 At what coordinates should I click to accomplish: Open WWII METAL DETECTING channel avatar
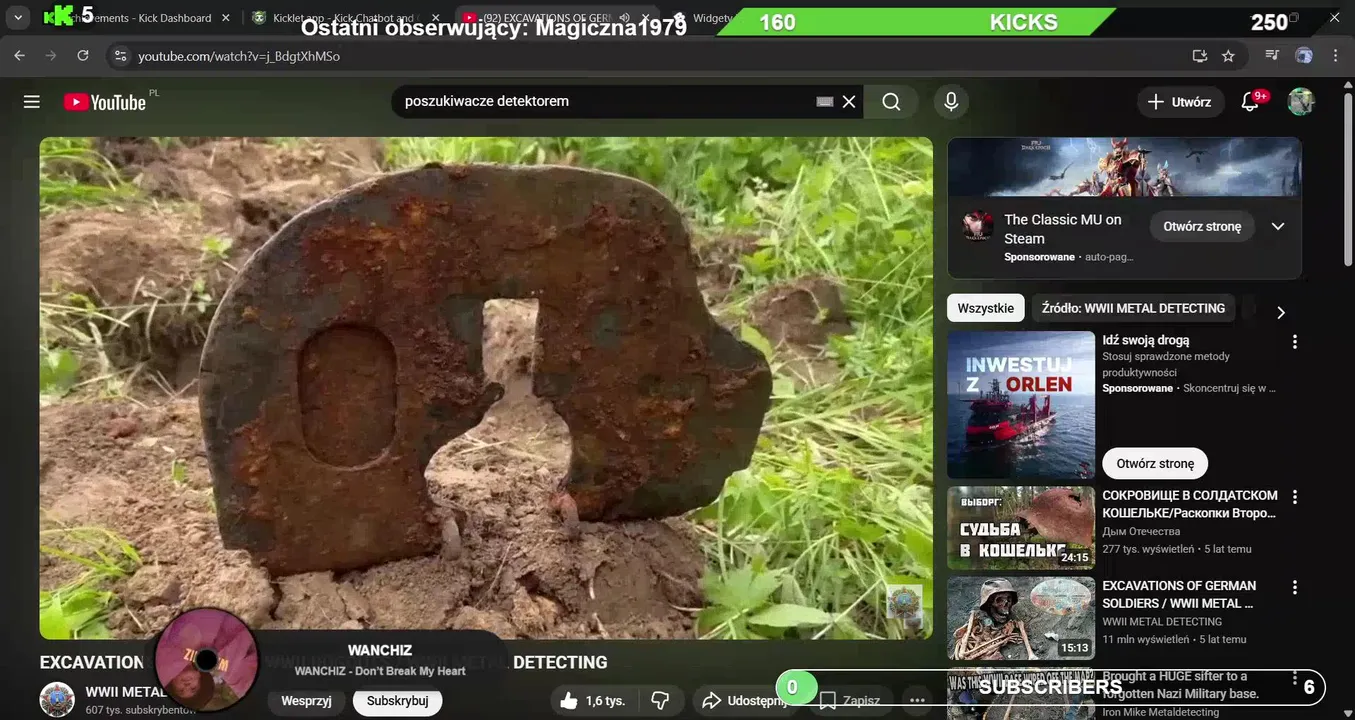tap(57, 700)
